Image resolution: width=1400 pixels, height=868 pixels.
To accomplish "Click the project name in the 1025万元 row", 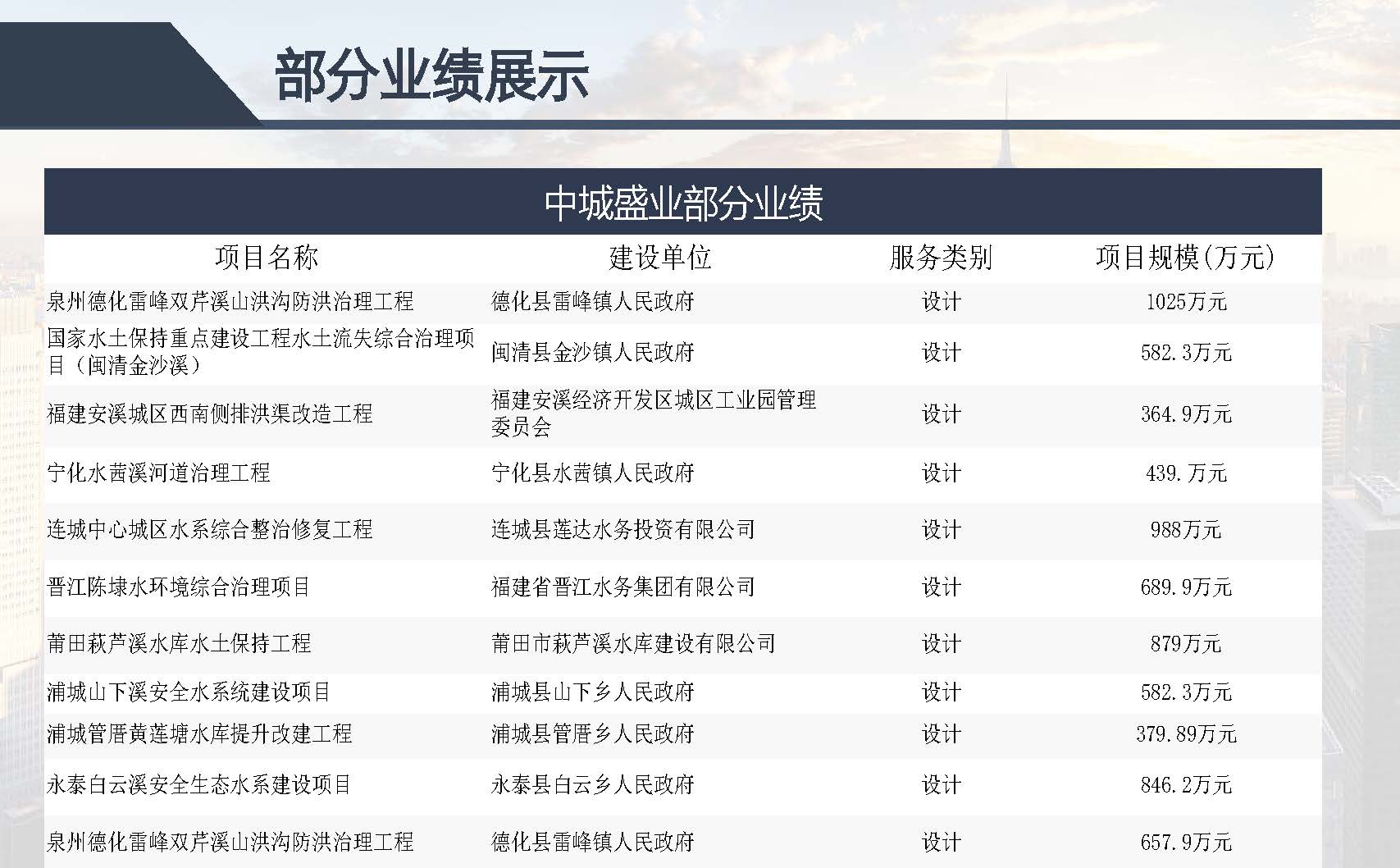I will pyautogui.click(x=230, y=302).
